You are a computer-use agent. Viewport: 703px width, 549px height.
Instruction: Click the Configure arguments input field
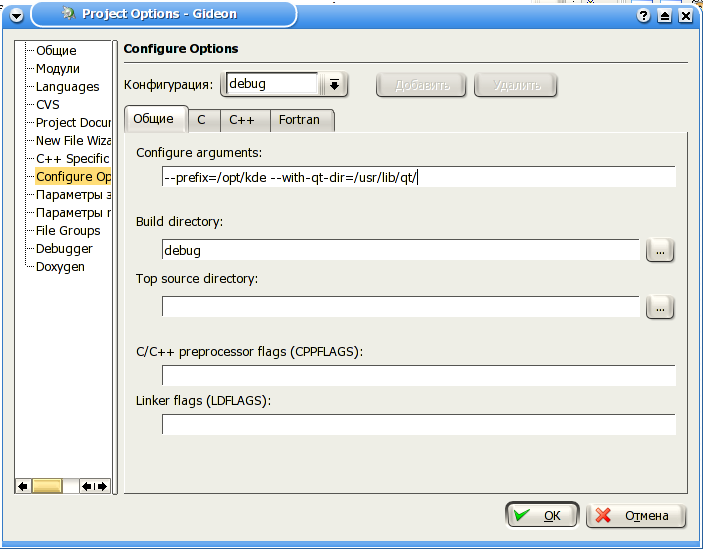point(418,177)
